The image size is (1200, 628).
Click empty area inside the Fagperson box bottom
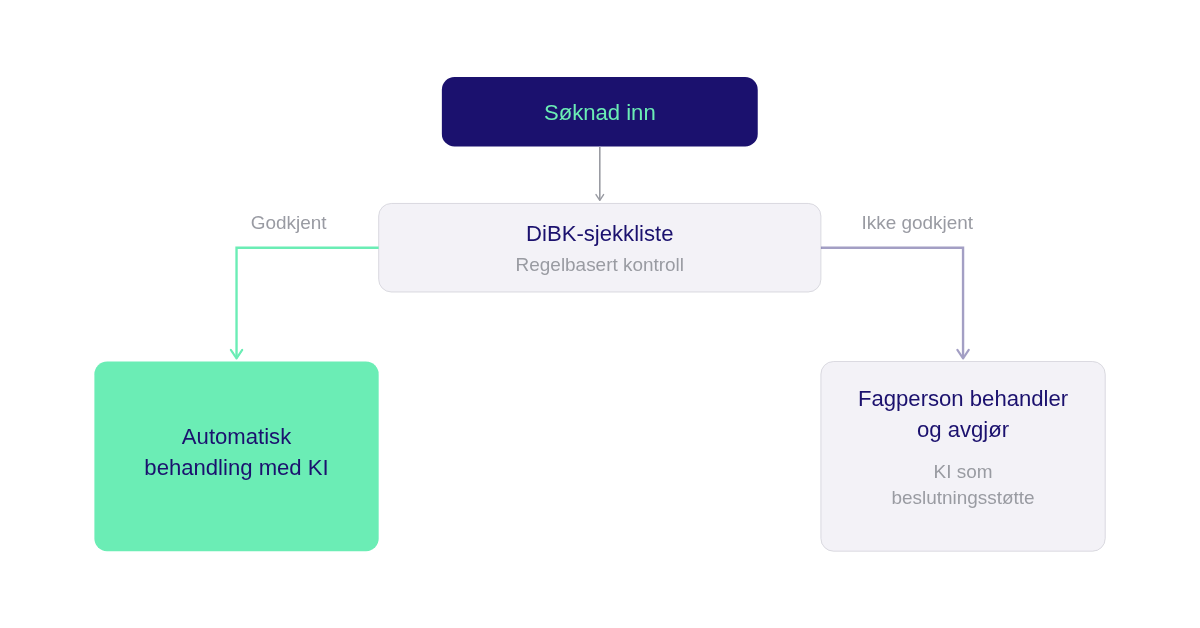coord(963,531)
